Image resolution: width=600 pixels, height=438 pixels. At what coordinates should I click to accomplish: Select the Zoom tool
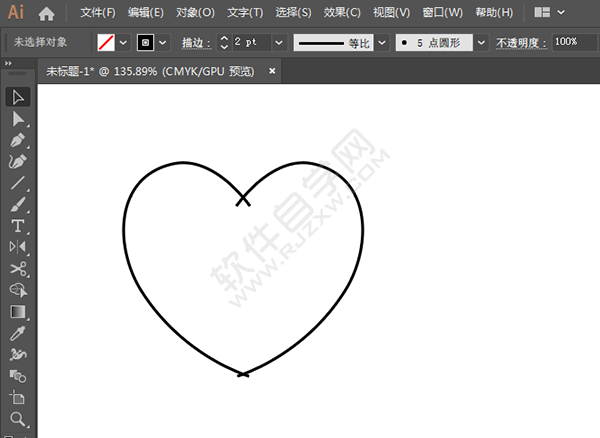point(18,419)
